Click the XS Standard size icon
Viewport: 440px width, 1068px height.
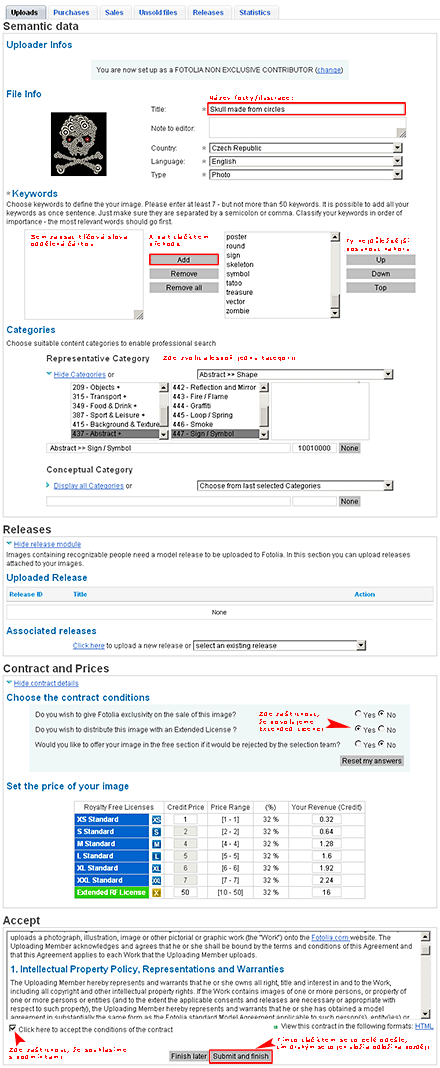point(157,819)
